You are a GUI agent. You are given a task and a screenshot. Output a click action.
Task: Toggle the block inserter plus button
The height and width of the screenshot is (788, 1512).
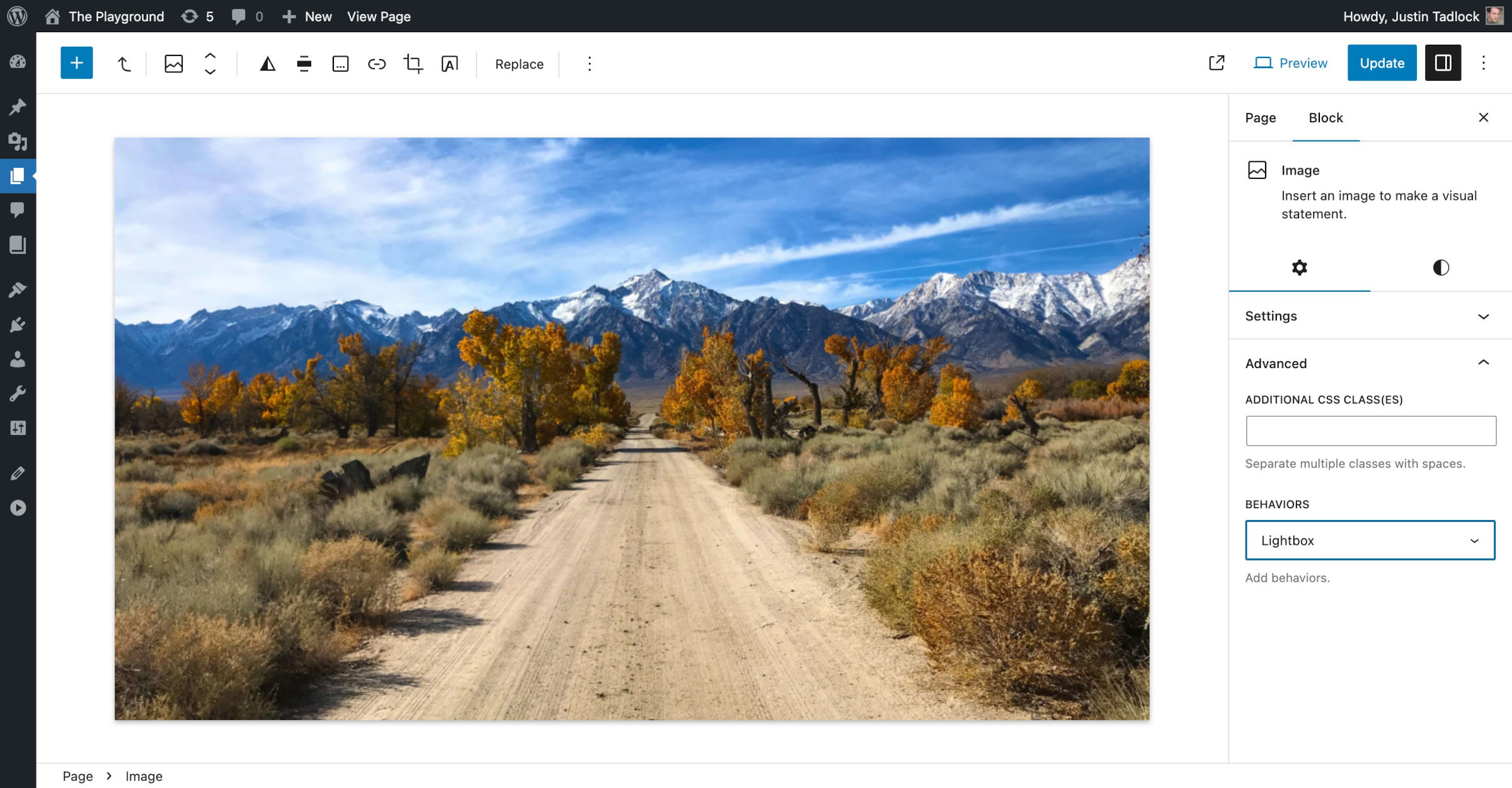tap(77, 63)
